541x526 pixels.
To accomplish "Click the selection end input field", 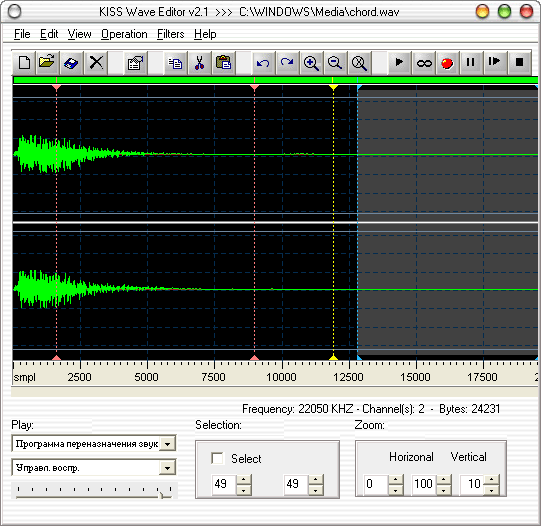I will click(296, 484).
